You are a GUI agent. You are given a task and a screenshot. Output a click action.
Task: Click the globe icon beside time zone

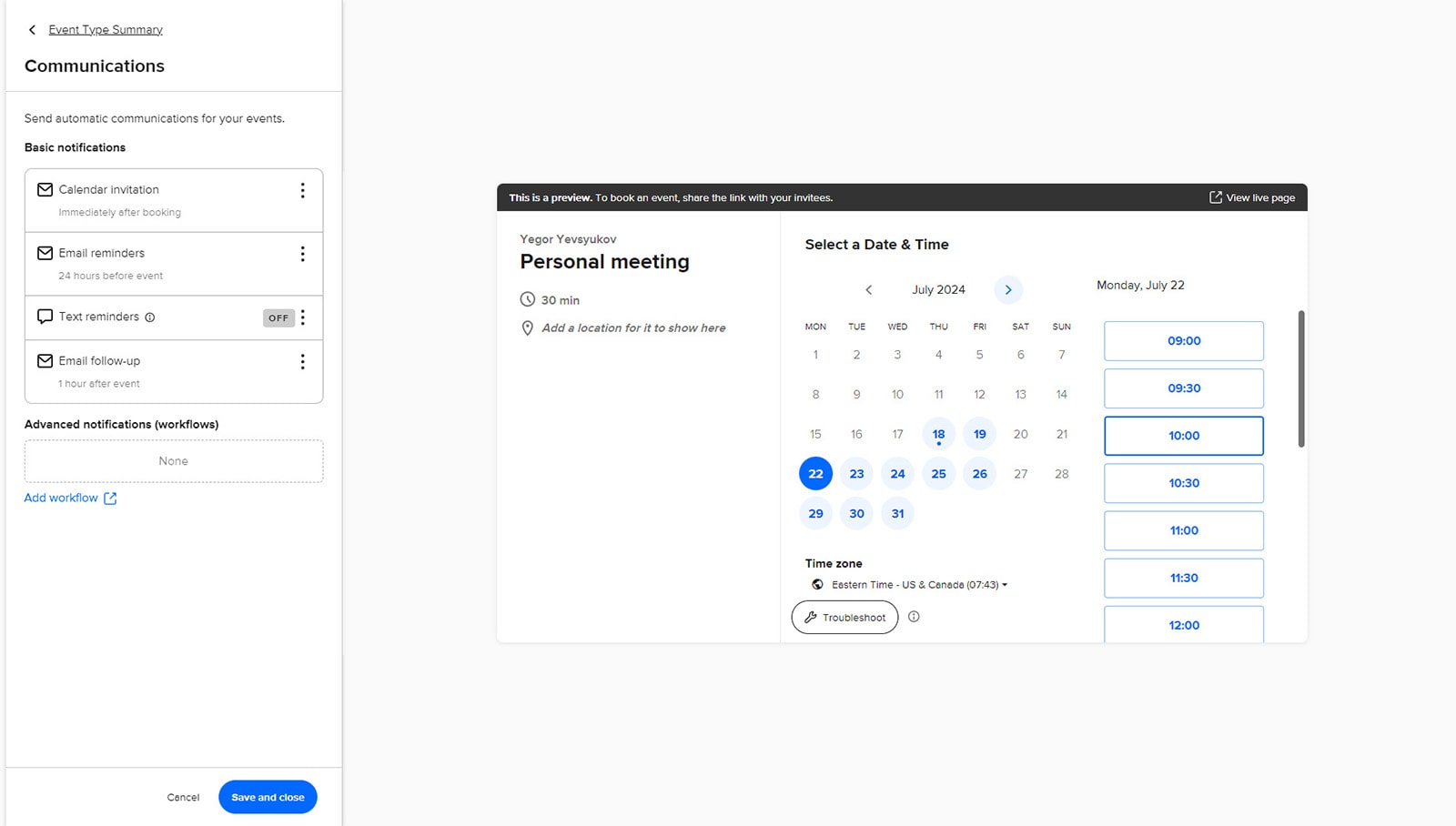(x=817, y=585)
